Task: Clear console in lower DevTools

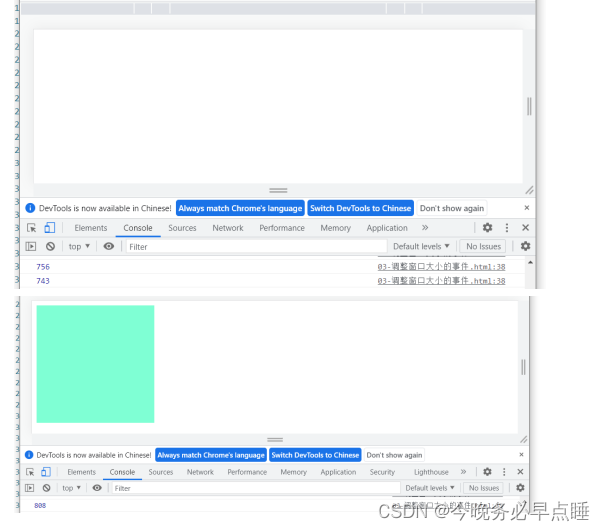Action: [47, 488]
